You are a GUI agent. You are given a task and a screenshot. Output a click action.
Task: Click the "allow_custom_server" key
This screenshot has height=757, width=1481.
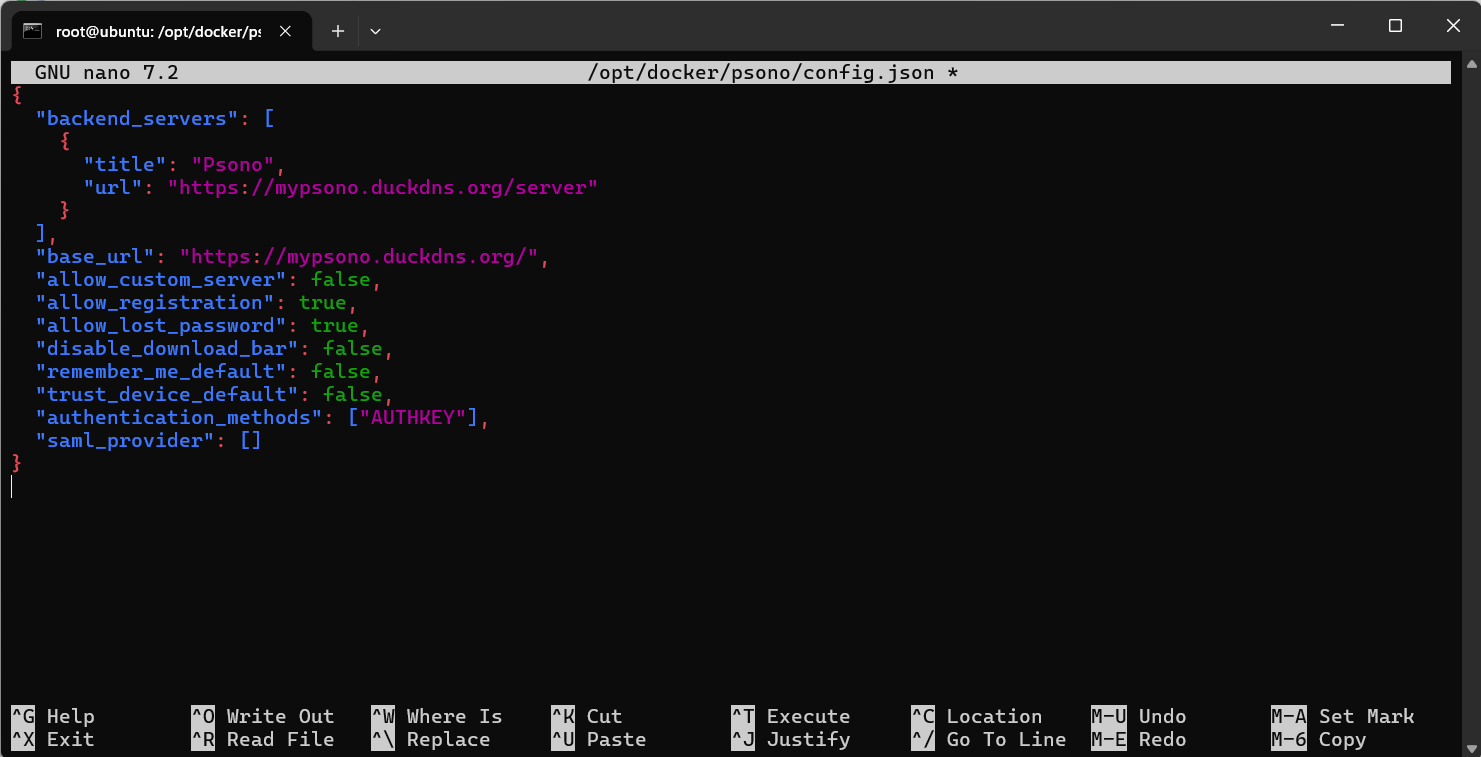161,279
